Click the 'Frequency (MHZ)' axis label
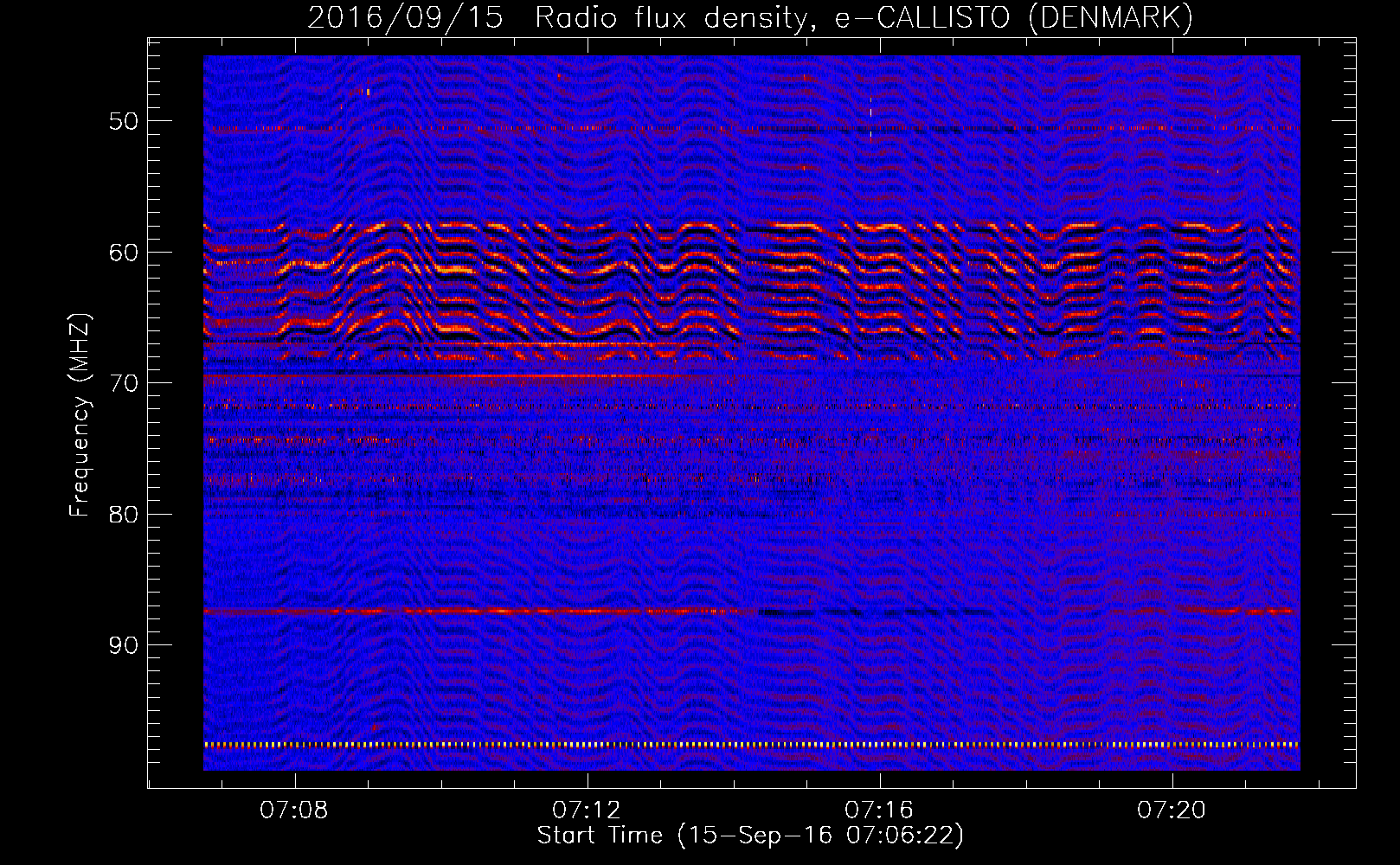This screenshot has height=865, width=1400. point(80,415)
